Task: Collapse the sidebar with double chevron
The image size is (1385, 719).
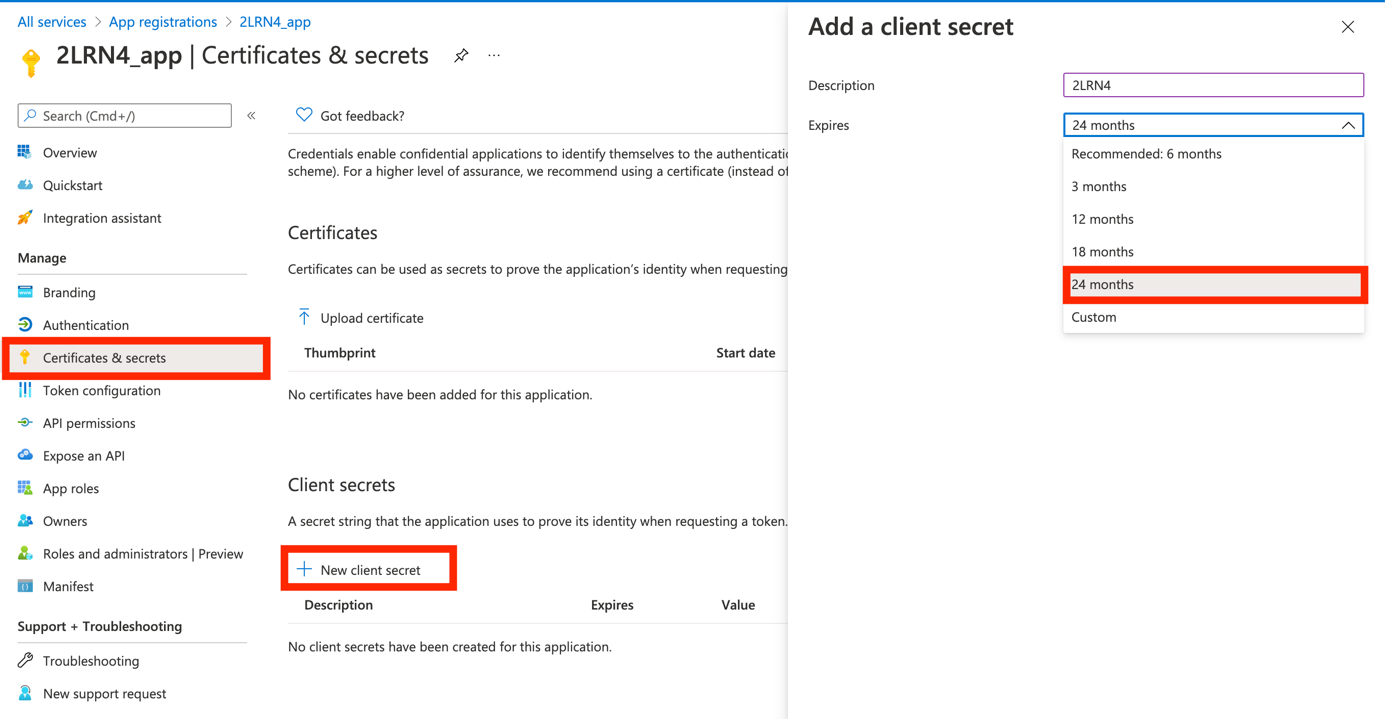Action: (251, 116)
